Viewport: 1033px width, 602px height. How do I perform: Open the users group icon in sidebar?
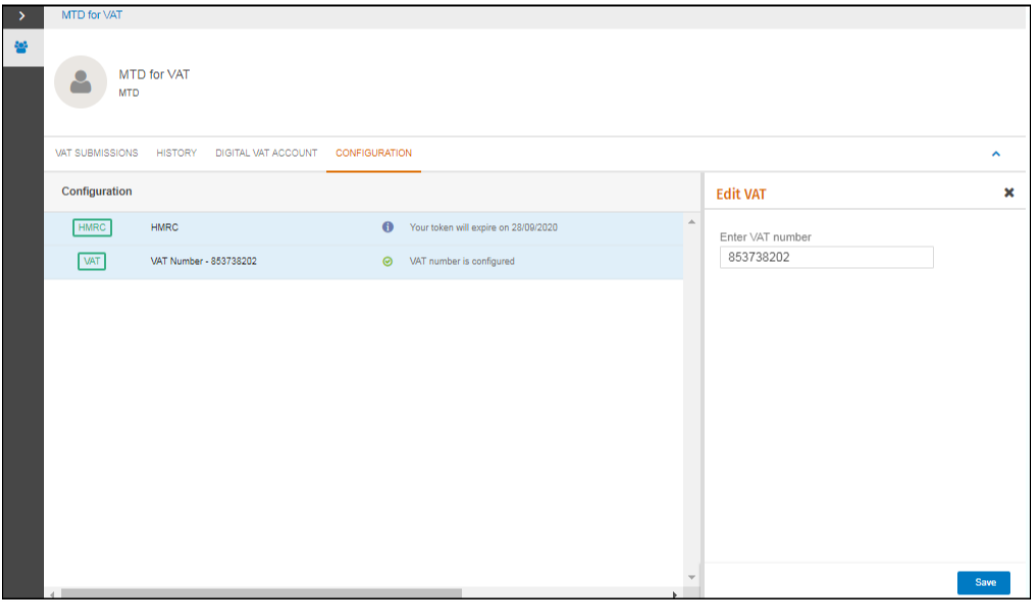pos(21,47)
